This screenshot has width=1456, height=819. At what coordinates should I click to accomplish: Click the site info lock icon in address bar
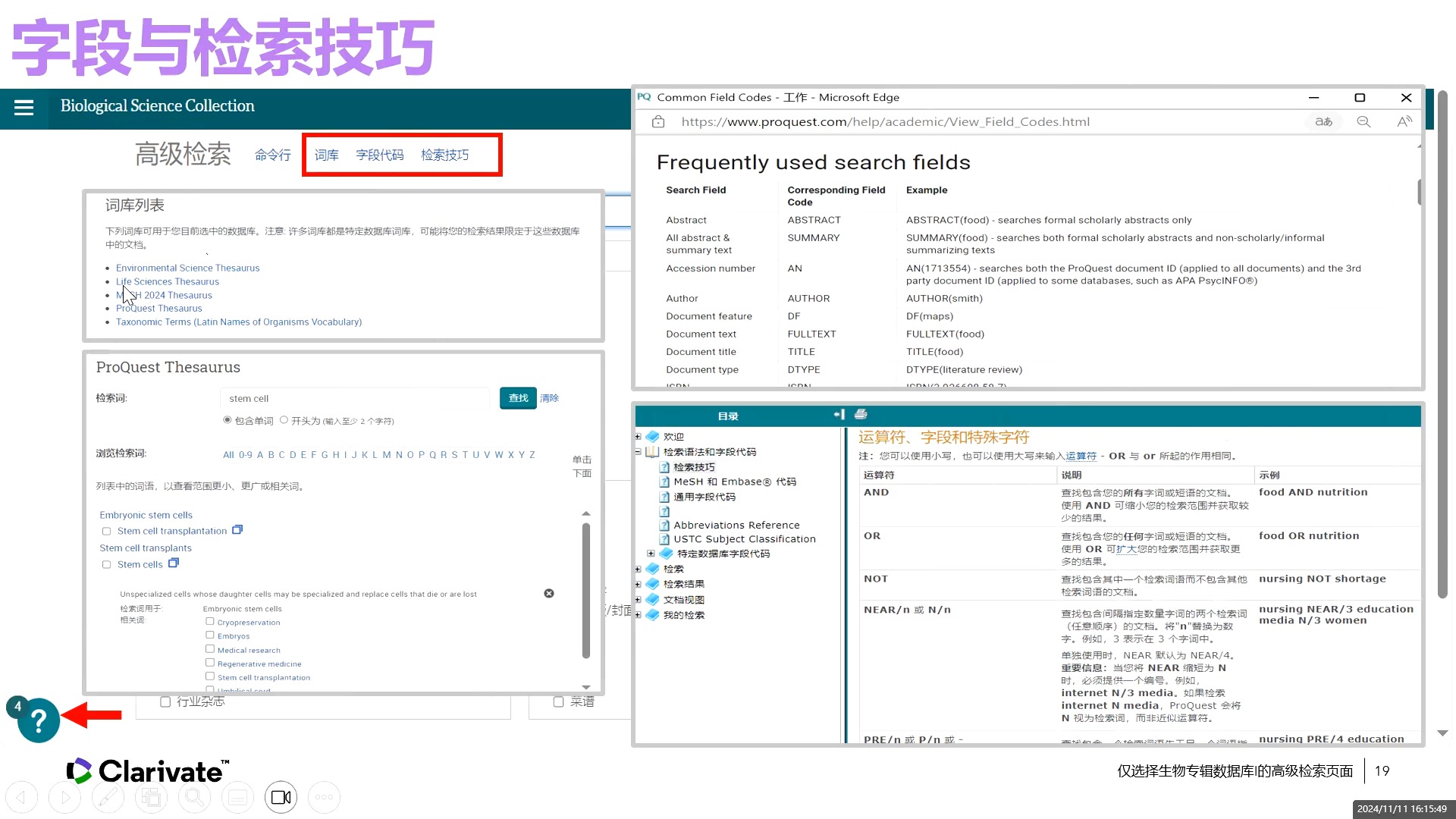[x=658, y=121]
